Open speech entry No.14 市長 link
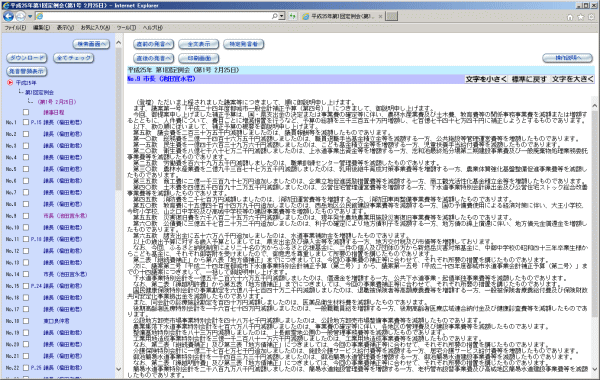 click(65, 274)
